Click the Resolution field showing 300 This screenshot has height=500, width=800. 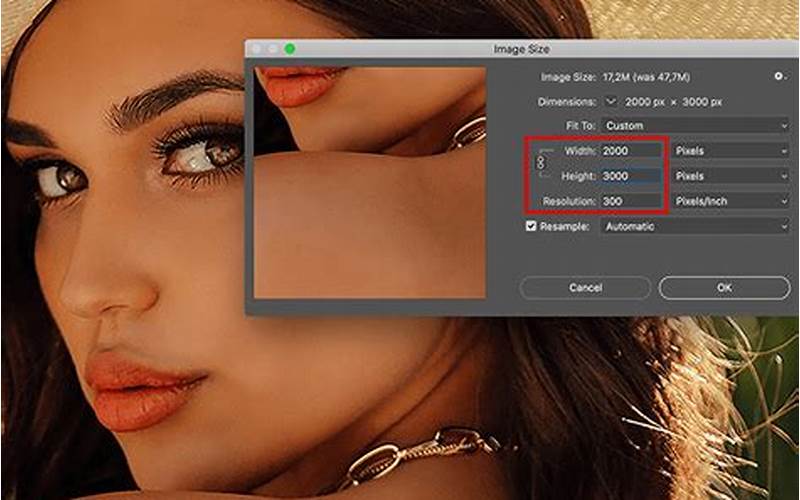pyautogui.click(x=631, y=201)
